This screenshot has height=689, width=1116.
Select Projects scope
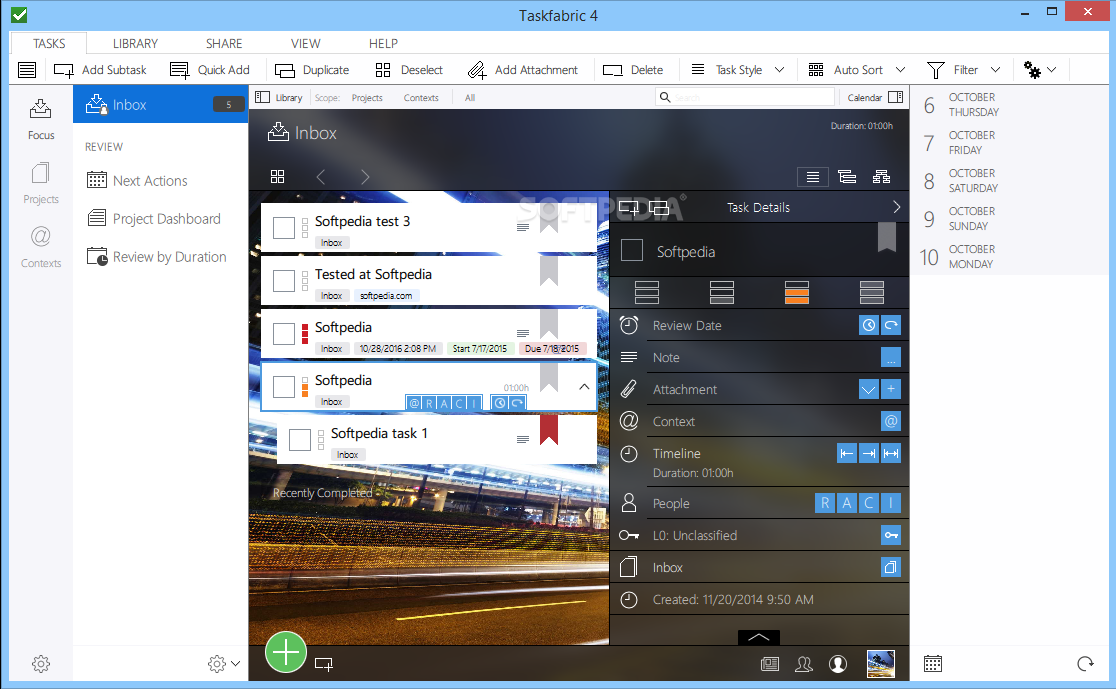point(367,98)
